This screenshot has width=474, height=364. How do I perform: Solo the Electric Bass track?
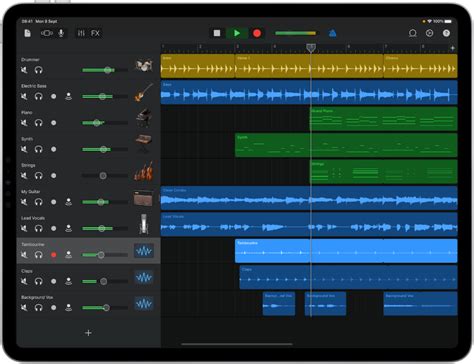39,96
